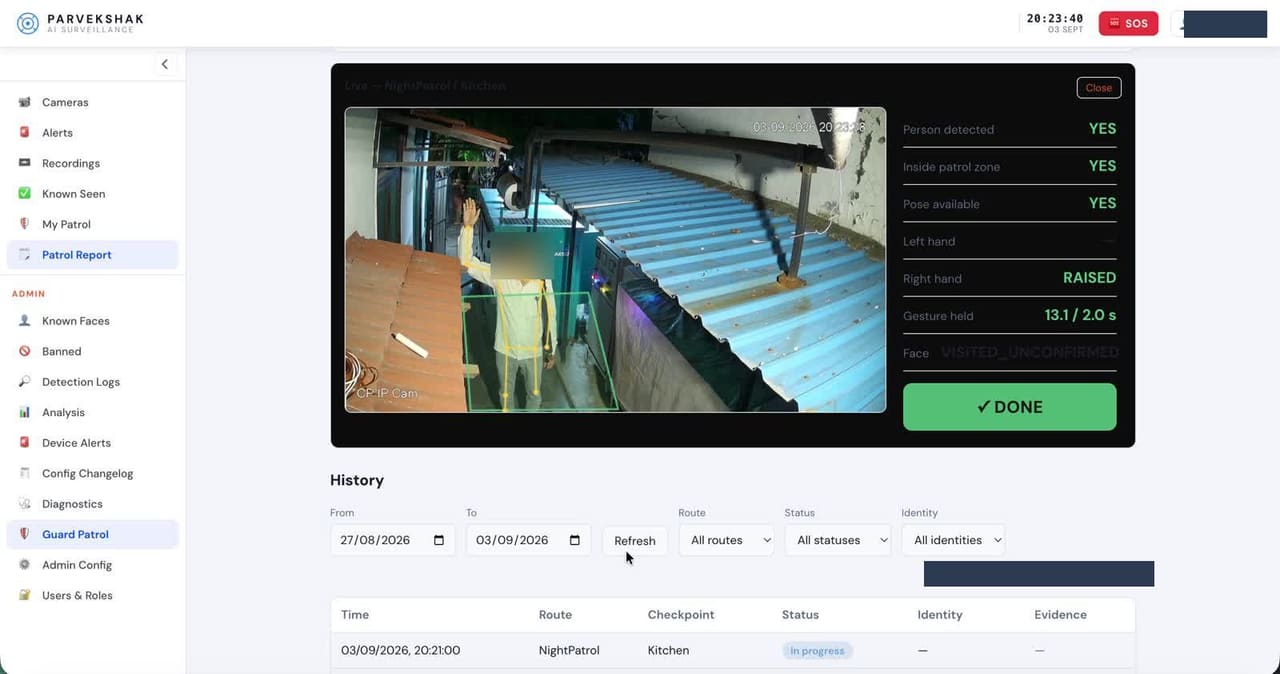Click the green DONE button
The height and width of the screenshot is (674, 1280).
[x=1009, y=407]
